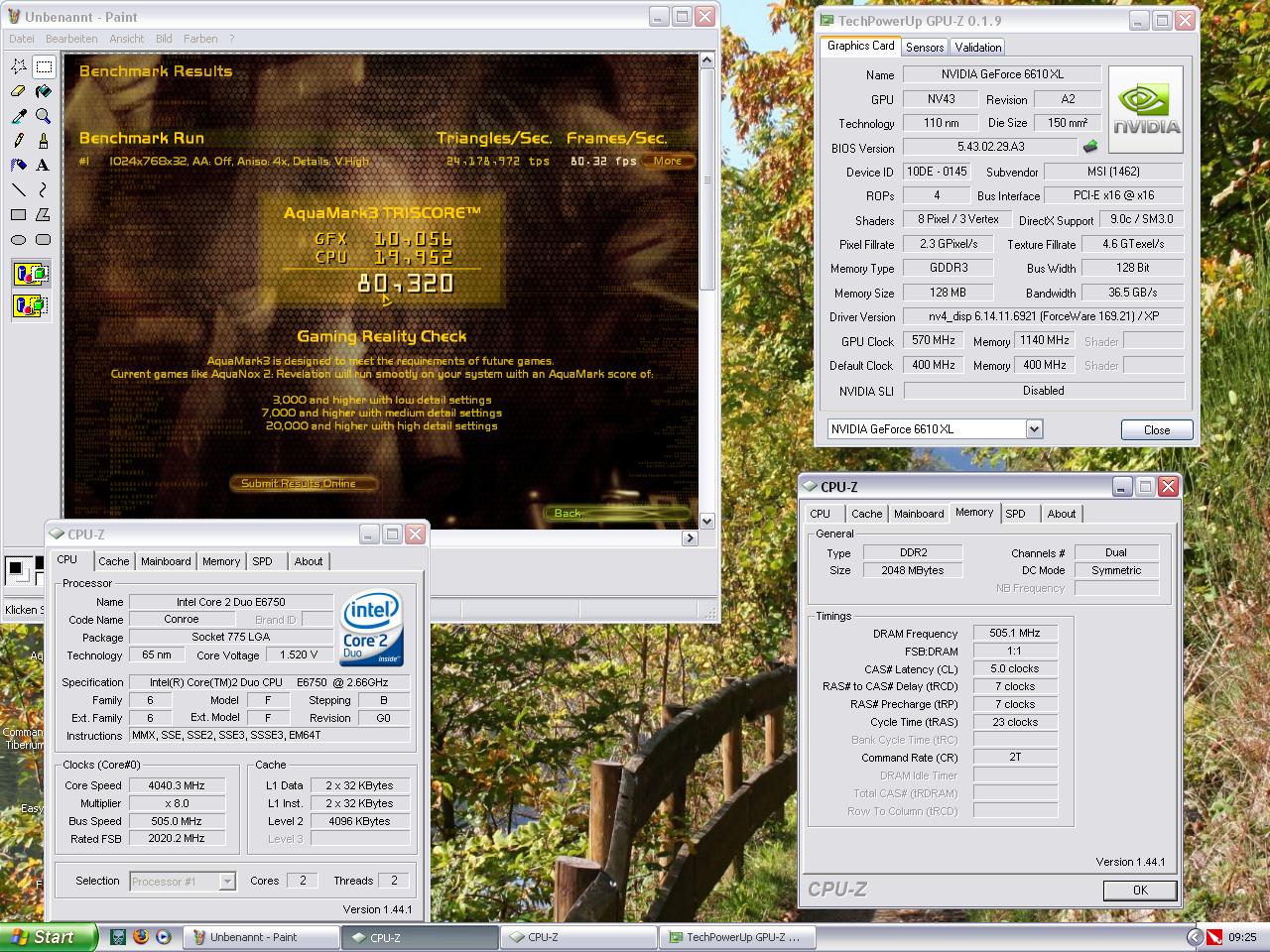The height and width of the screenshot is (952, 1270).
Task: Choose the transparent selection mode option
Action: click(x=31, y=304)
